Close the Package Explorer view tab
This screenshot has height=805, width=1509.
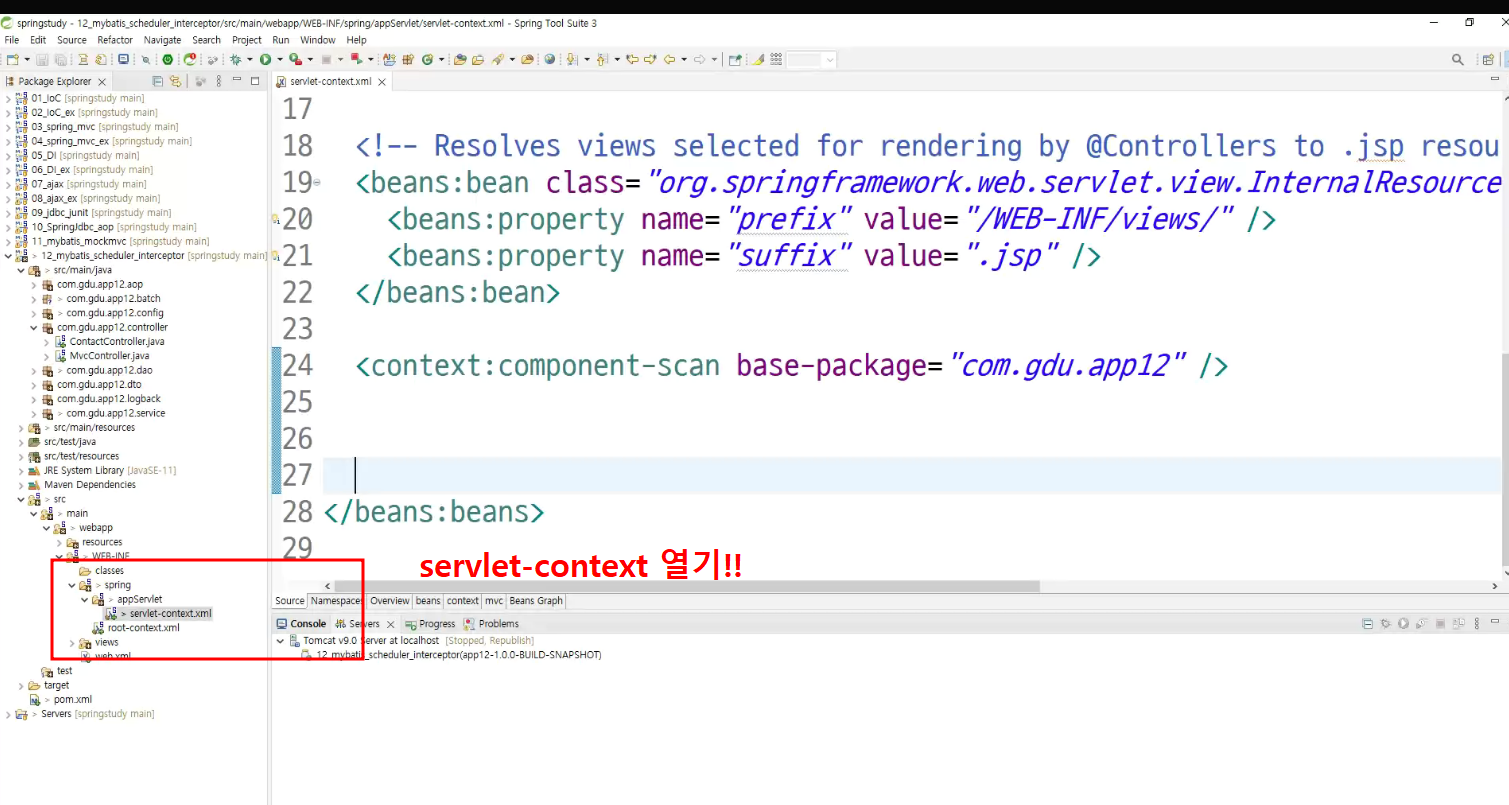click(x=102, y=82)
